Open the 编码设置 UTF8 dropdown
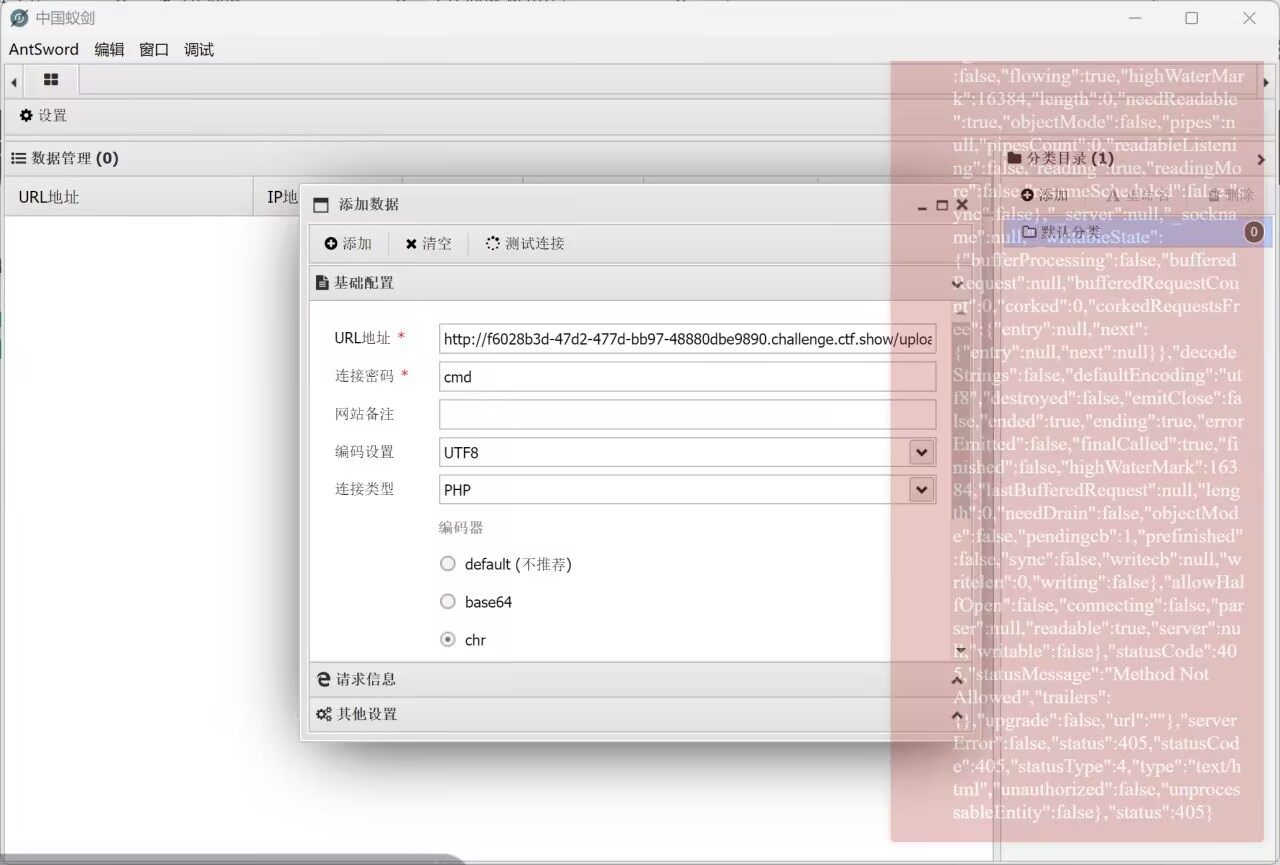The width and height of the screenshot is (1280, 865). pyautogui.click(x=921, y=453)
